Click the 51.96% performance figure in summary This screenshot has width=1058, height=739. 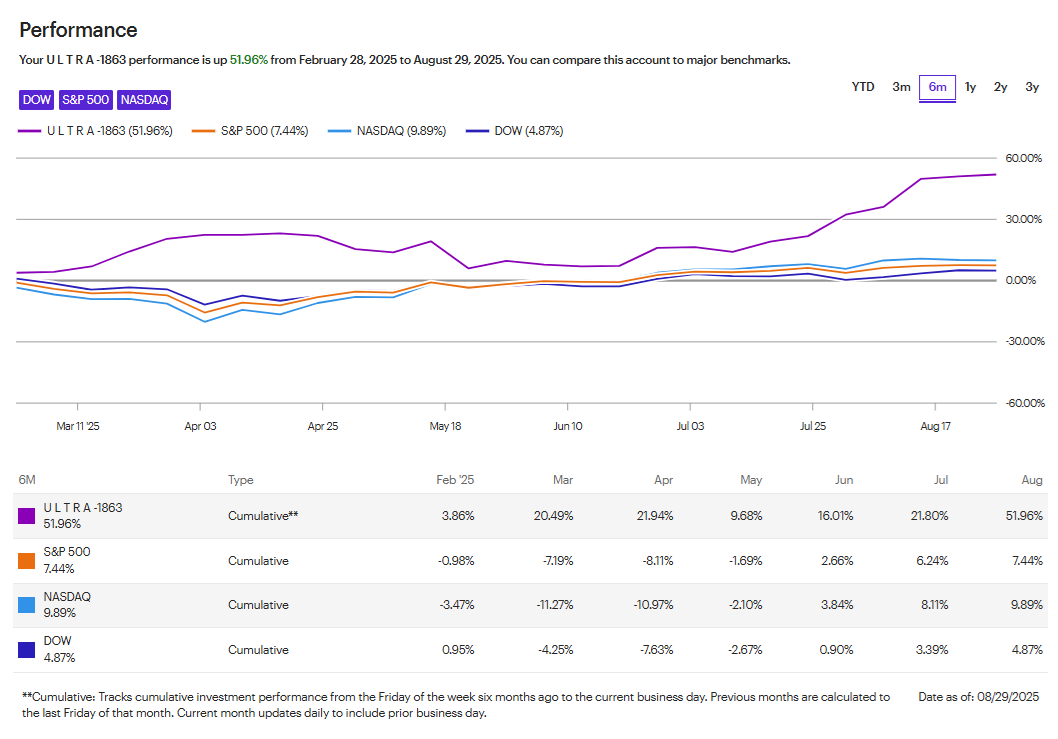point(249,60)
